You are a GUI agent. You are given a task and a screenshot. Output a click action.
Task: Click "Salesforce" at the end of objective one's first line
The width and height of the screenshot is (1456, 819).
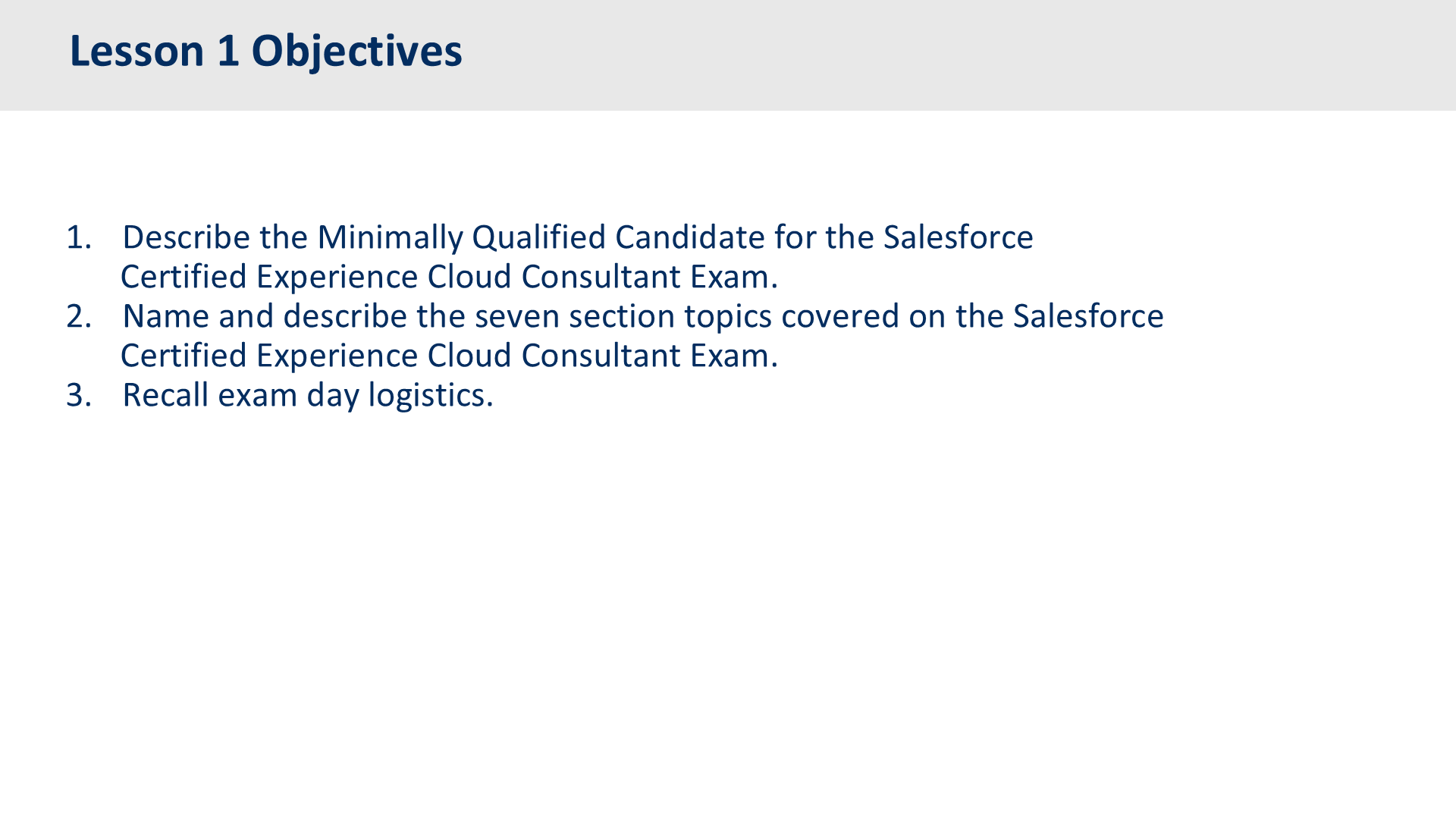[x=958, y=237]
